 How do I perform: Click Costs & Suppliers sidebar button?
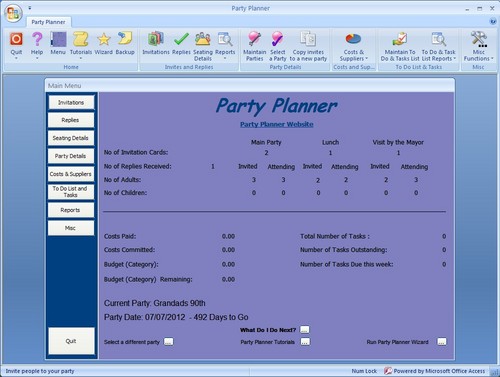pos(71,174)
